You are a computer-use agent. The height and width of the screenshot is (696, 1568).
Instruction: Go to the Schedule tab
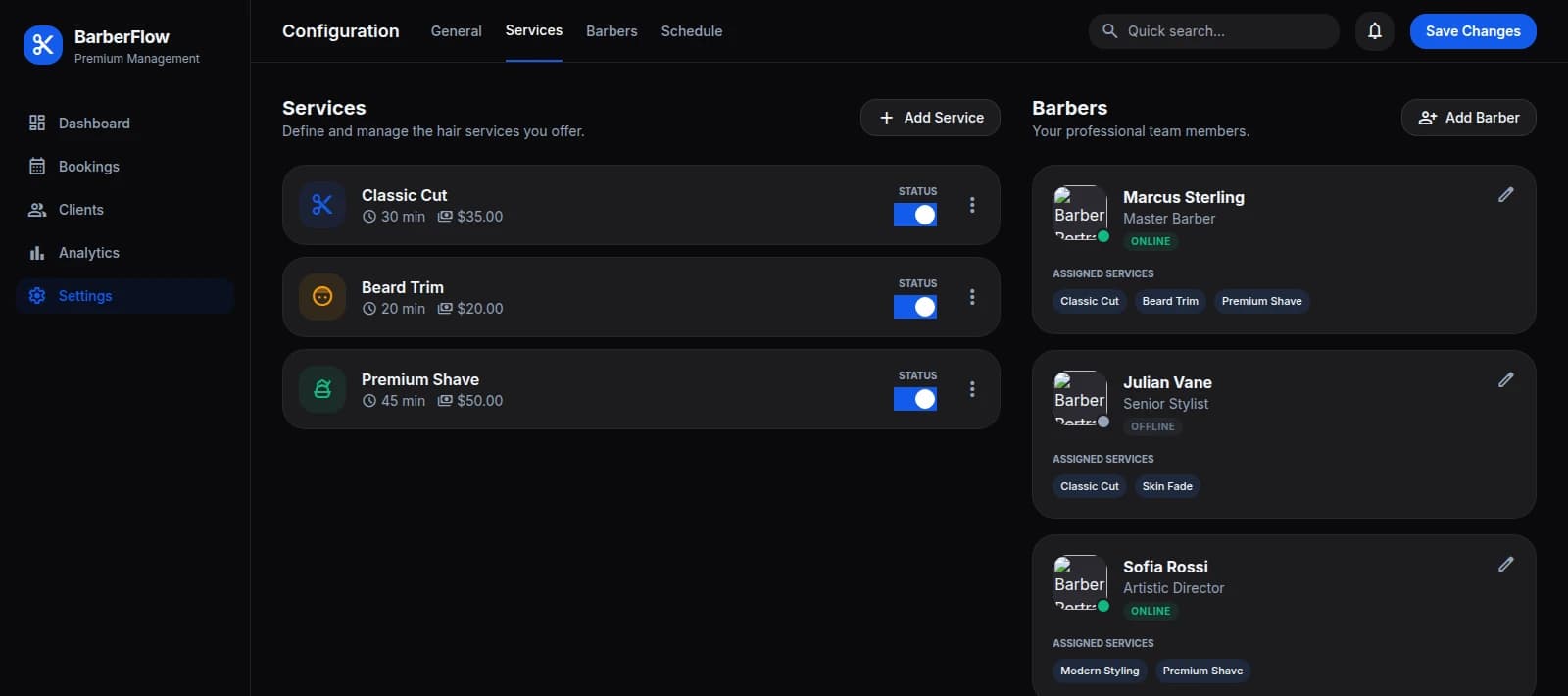[692, 31]
